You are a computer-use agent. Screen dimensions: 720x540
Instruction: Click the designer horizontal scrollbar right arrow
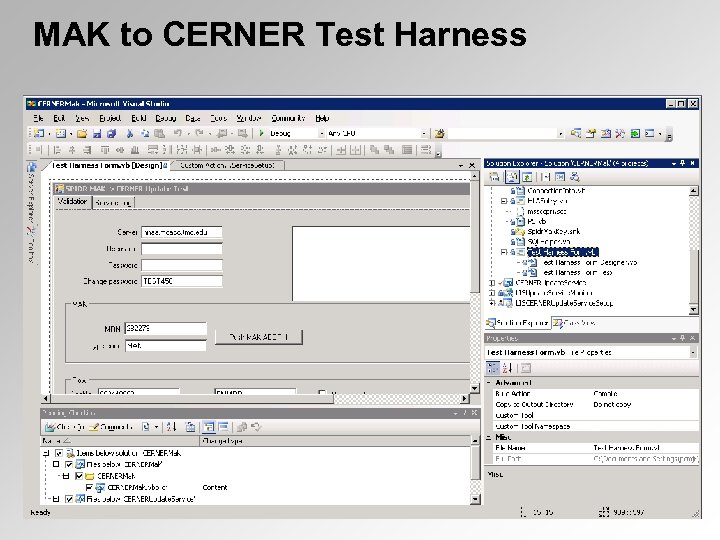point(465,399)
